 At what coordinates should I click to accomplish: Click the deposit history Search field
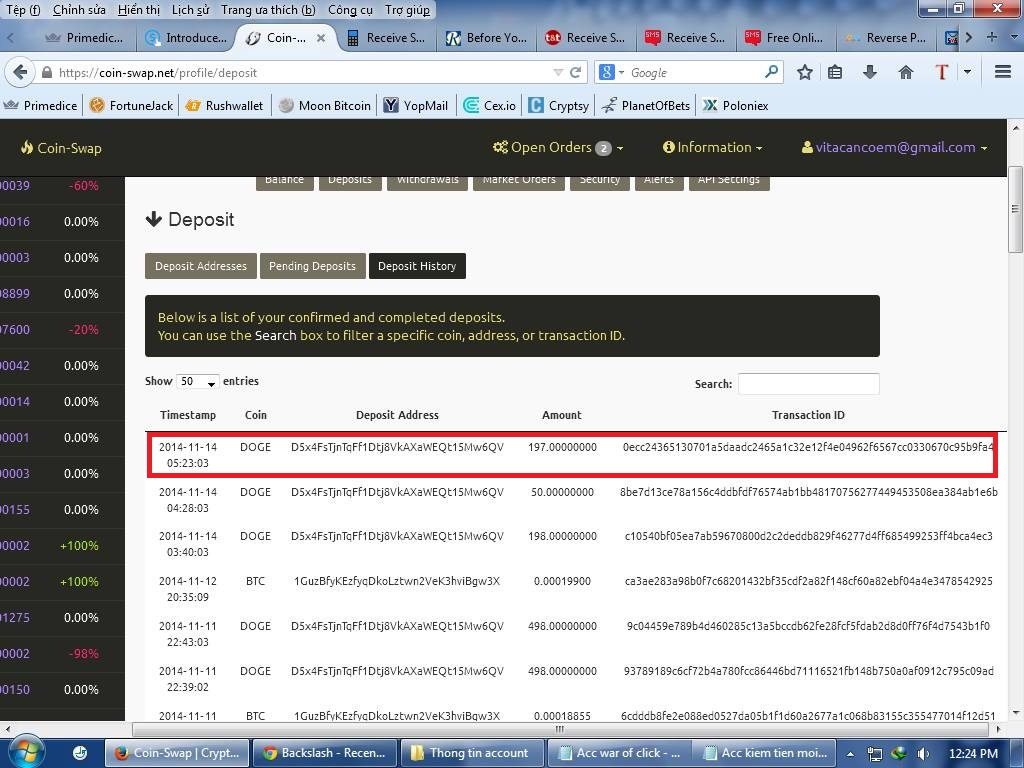[808, 384]
